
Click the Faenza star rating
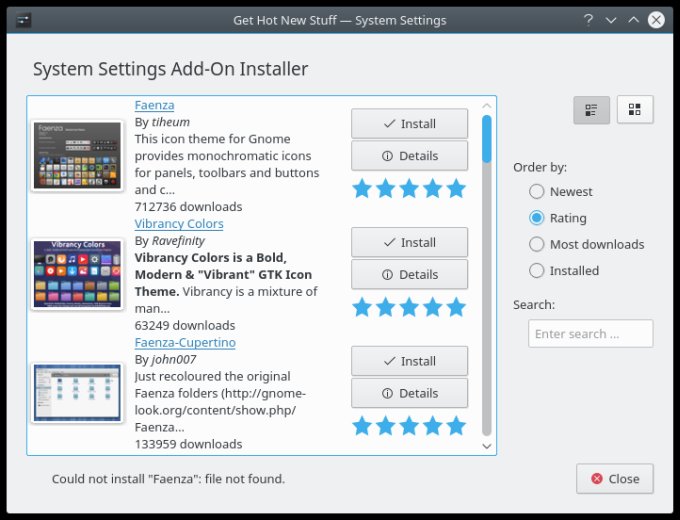pos(409,188)
